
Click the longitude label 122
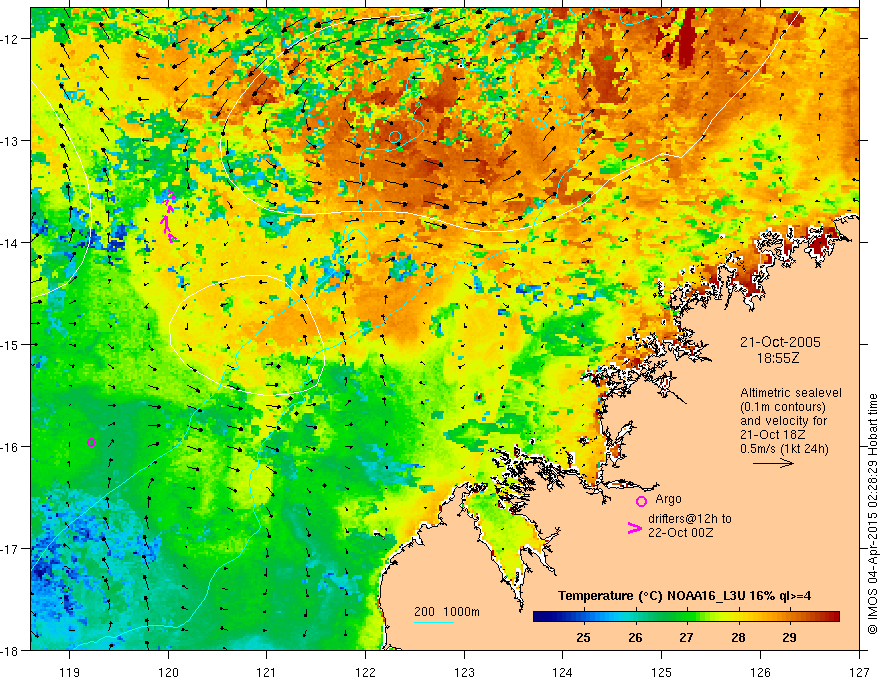click(365, 672)
